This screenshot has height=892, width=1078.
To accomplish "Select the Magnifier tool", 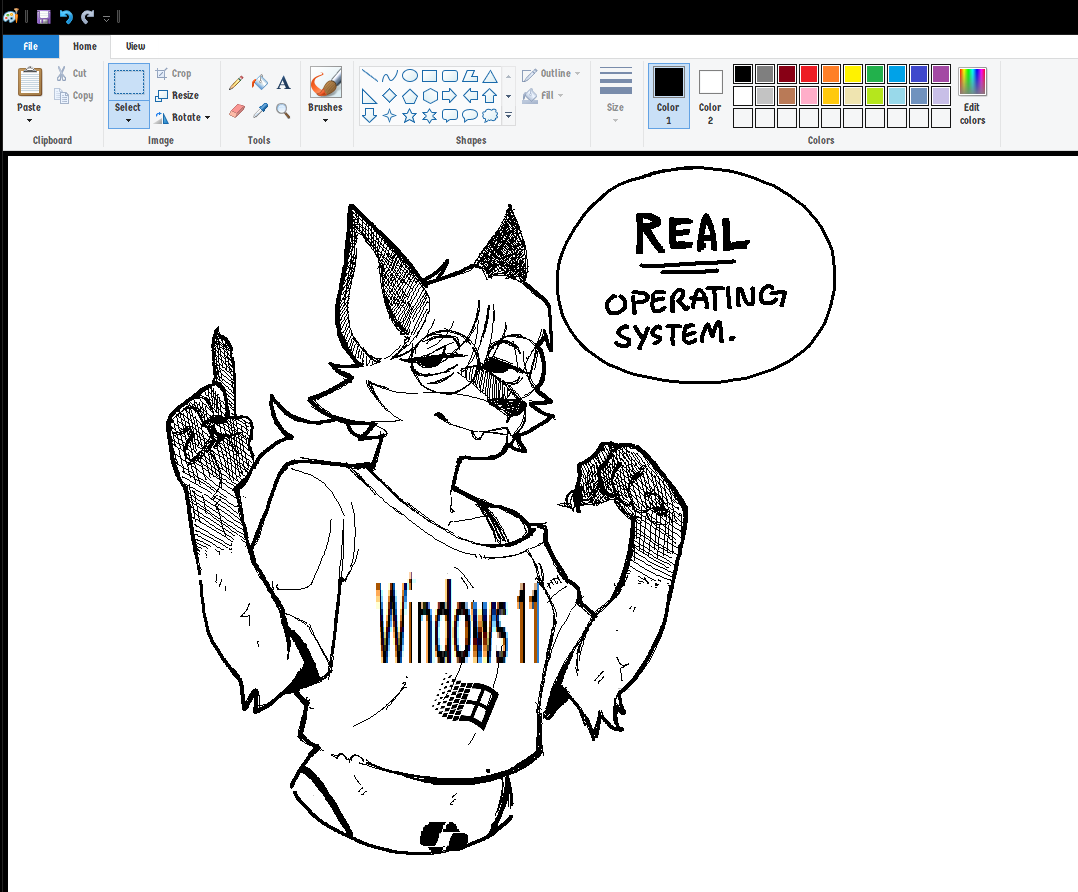I will click(x=283, y=111).
